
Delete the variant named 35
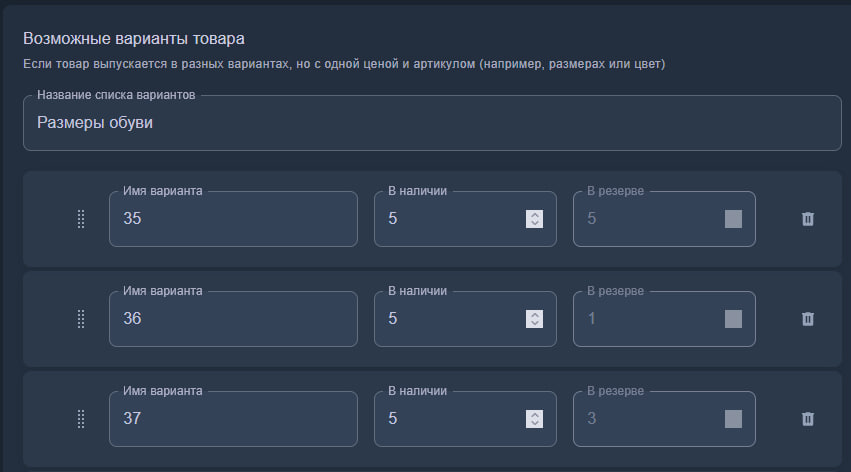[x=808, y=219]
